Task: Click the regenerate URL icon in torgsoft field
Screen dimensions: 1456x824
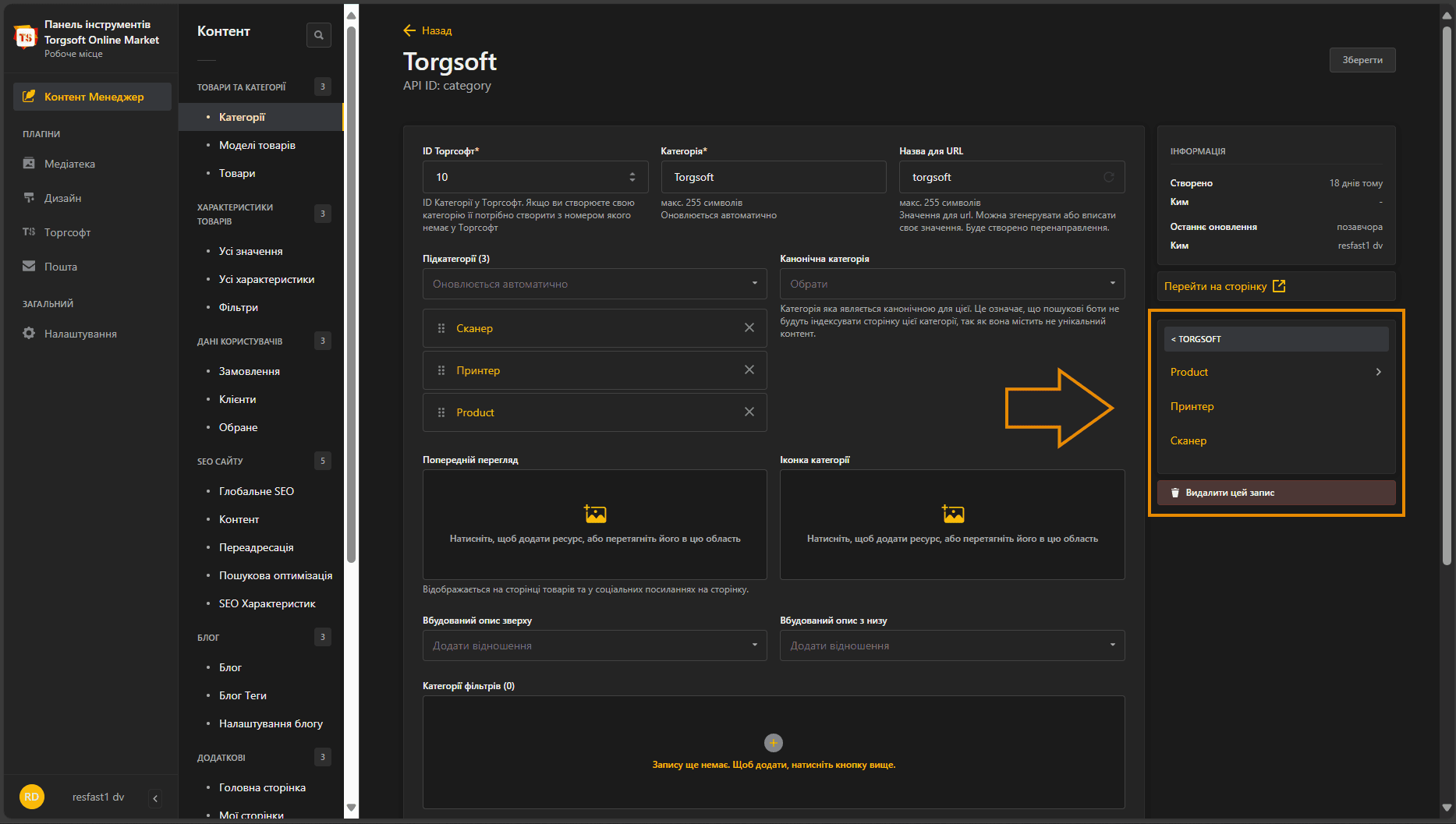Action: [x=1109, y=177]
